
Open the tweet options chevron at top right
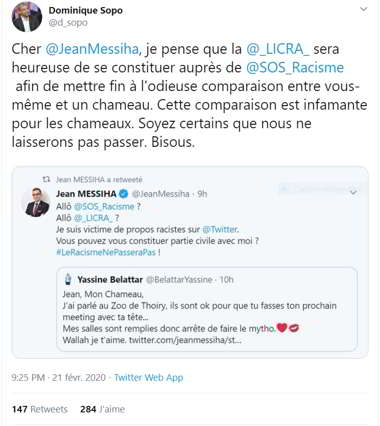pyautogui.click(x=364, y=10)
